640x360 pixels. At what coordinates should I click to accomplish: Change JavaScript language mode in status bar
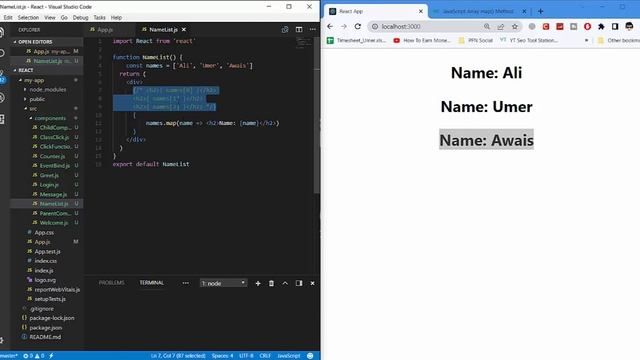click(289, 356)
